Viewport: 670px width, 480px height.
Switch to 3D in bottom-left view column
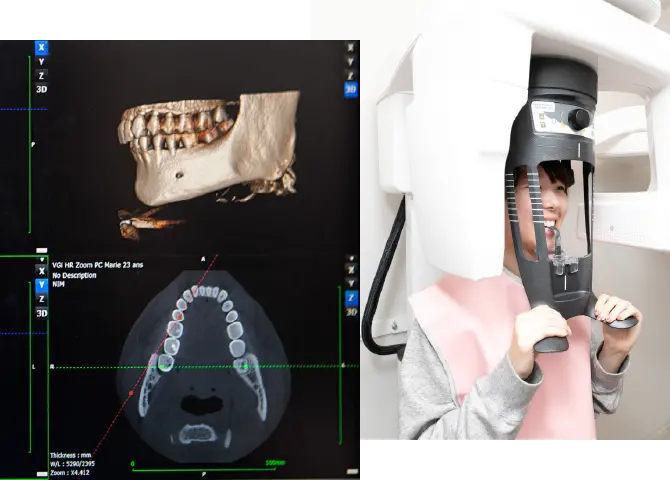coord(41,312)
